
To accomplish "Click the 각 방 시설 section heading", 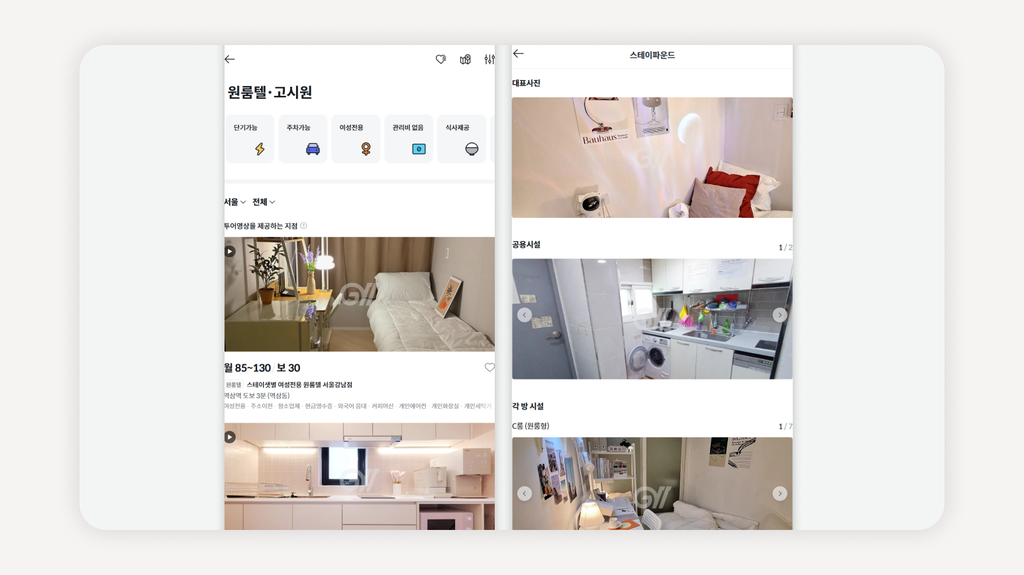I will point(528,406).
